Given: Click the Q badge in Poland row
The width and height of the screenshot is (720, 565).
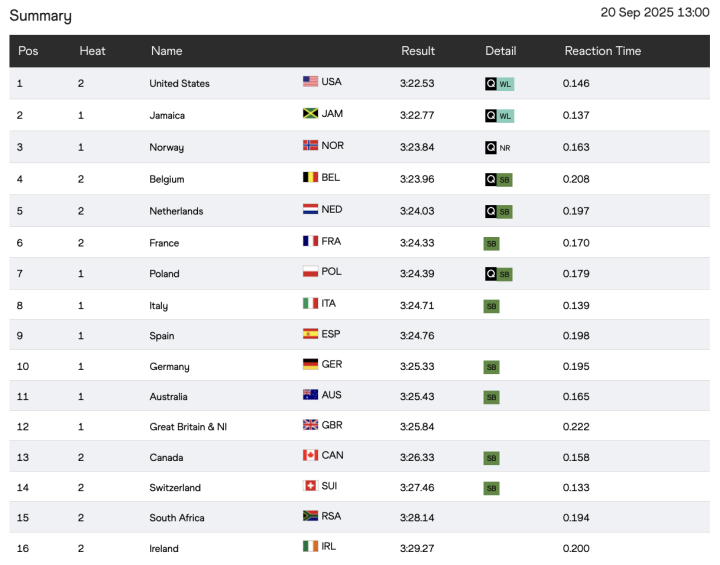Looking at the screenshot, I should point(490,274).
